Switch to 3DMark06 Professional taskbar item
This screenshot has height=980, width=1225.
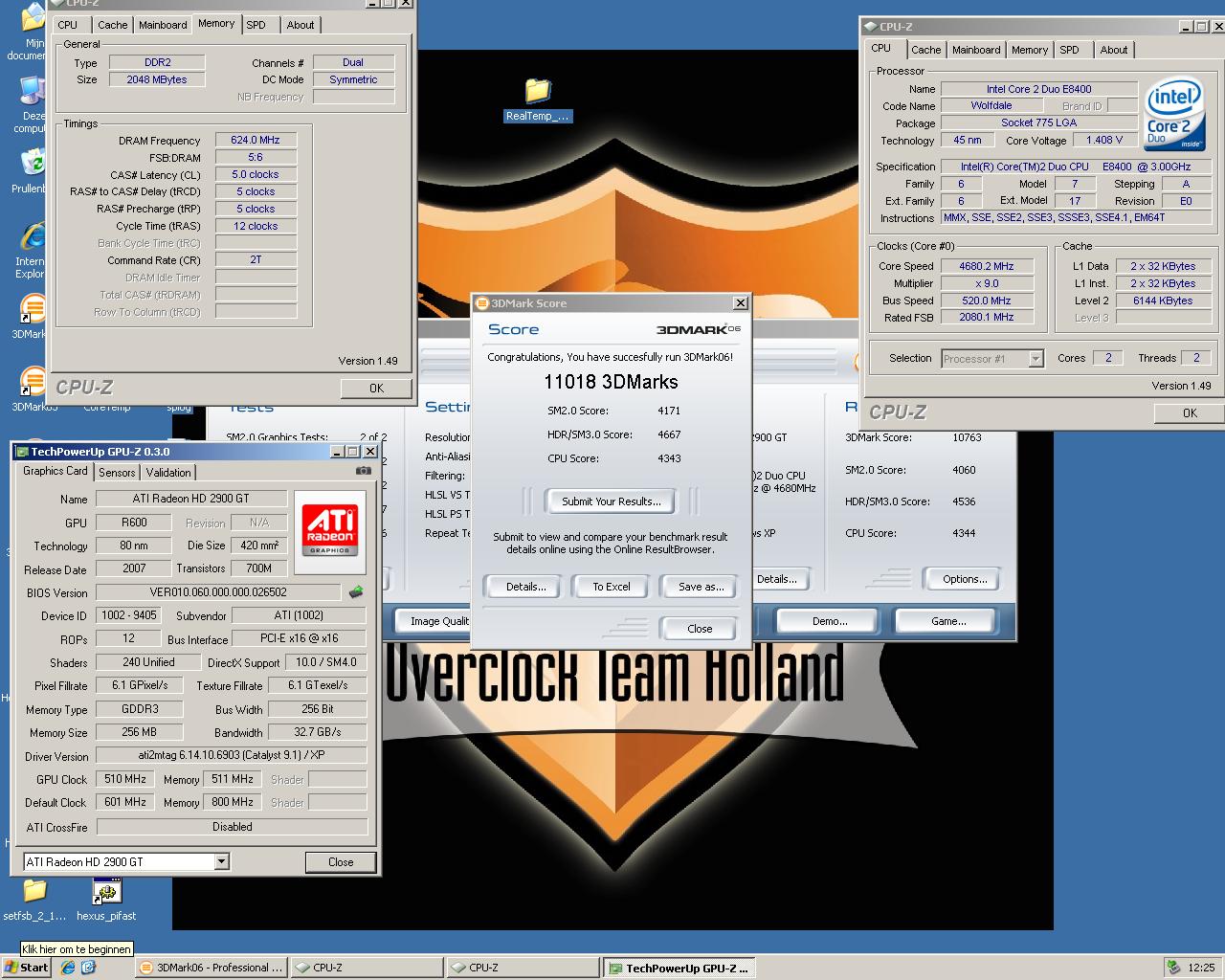pos(211,968)
